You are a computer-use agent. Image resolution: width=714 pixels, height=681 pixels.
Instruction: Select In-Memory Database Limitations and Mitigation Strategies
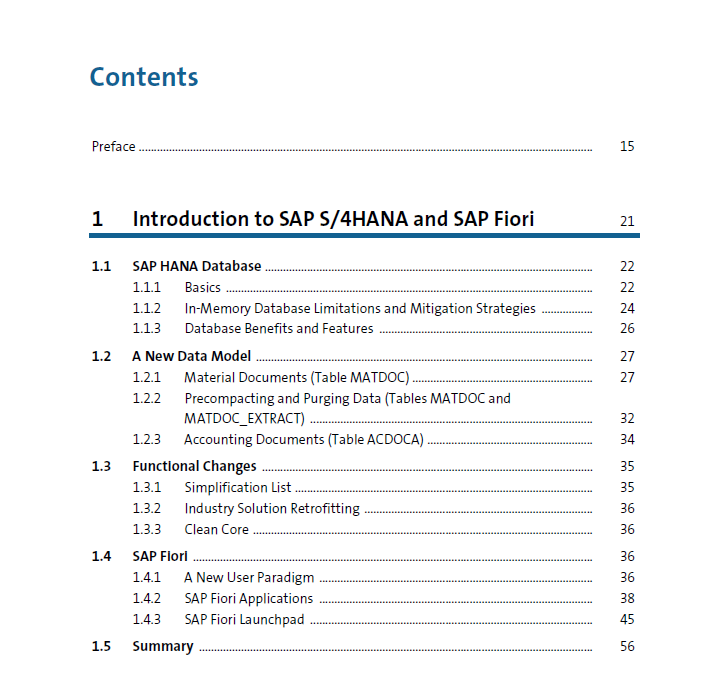pyautogui.click(x=359, y=309)
